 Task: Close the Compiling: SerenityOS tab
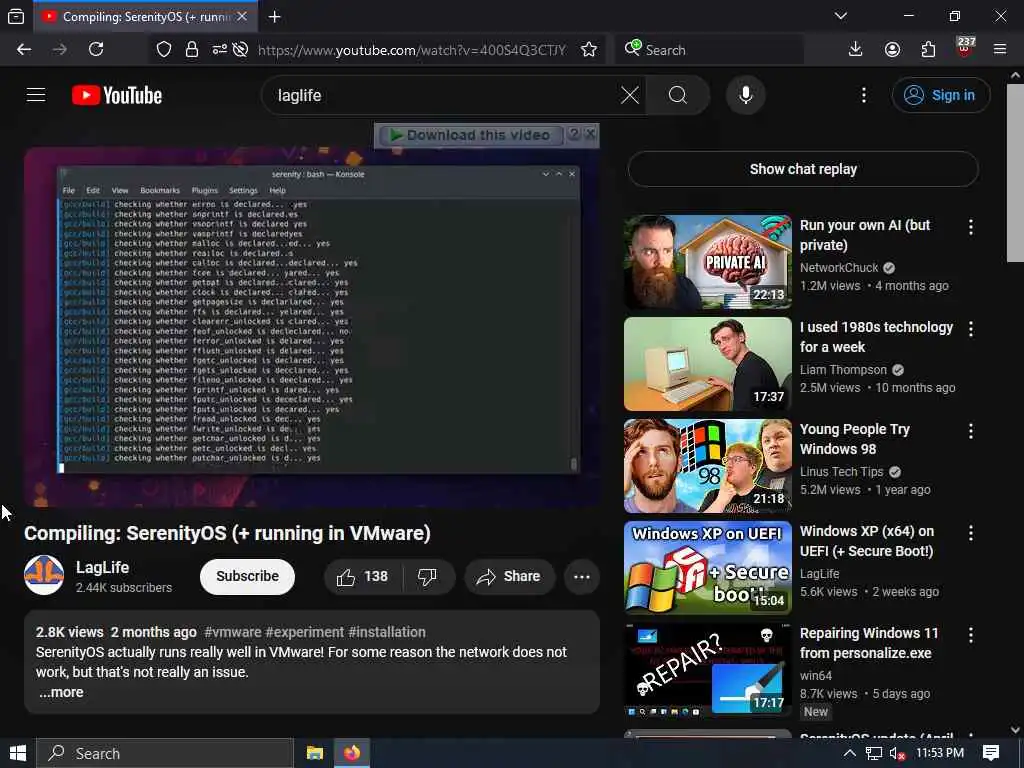(x=242, y=16)
